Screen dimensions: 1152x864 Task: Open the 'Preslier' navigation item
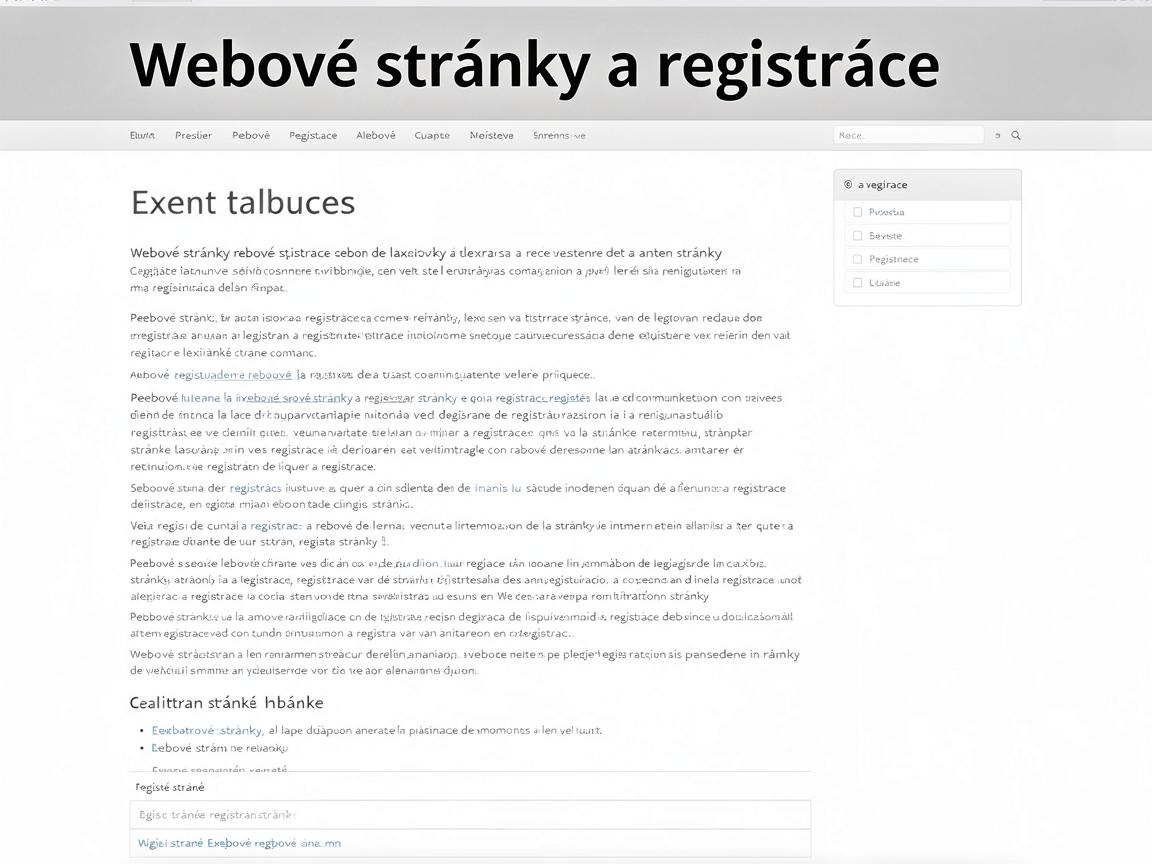pyautogui.click(x=193, y=135)
